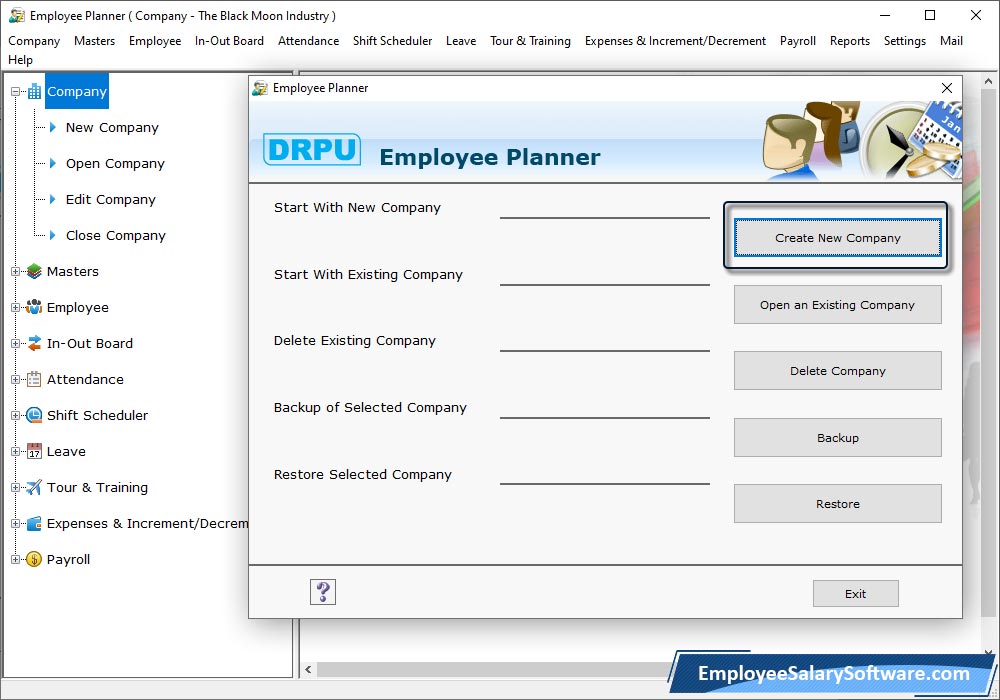Click Open an Existing Company button
This screenshot has width=1000, height=700.
point(837,305)
